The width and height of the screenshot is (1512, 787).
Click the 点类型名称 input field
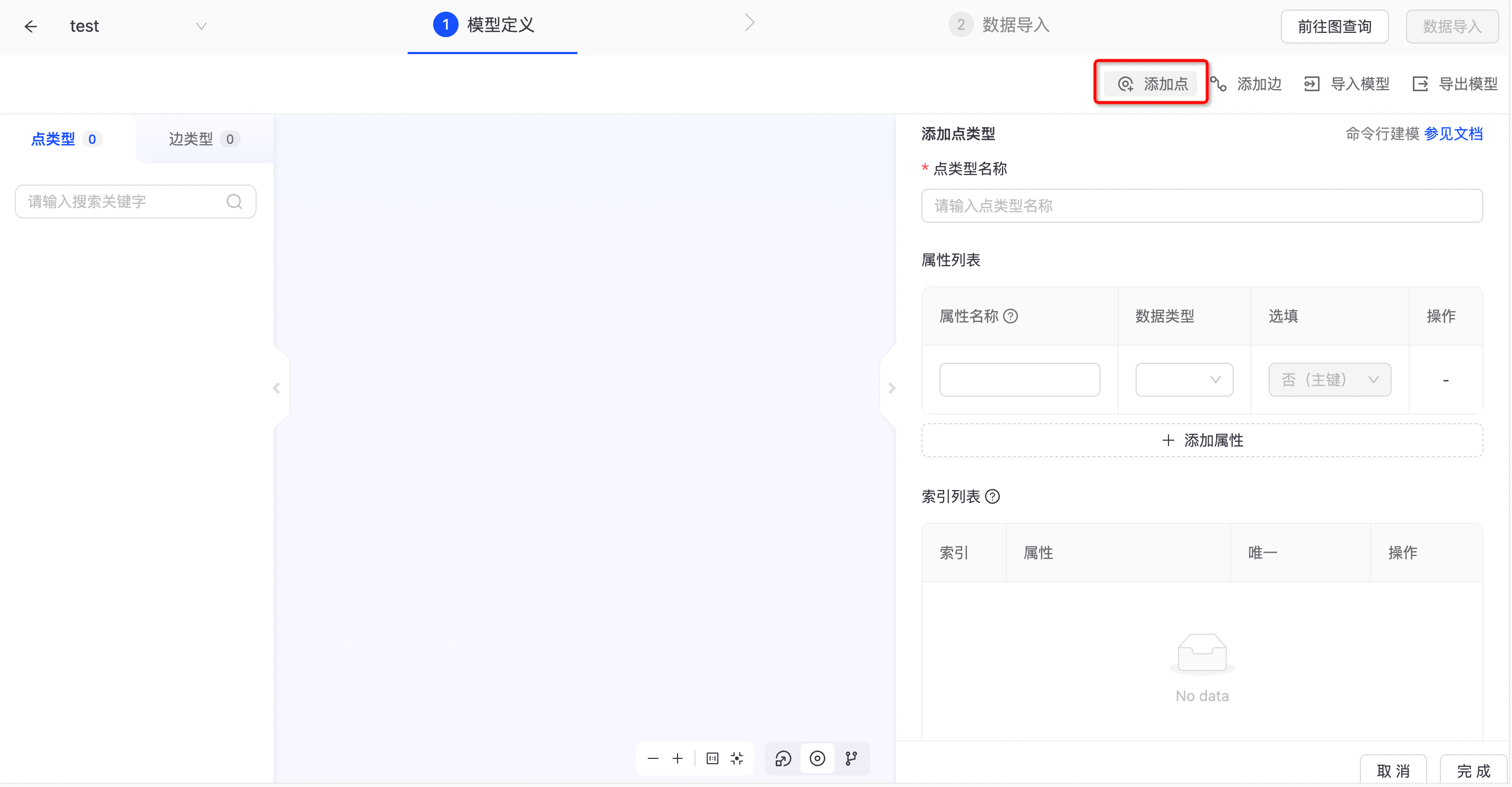click(x=1201, y=206)
